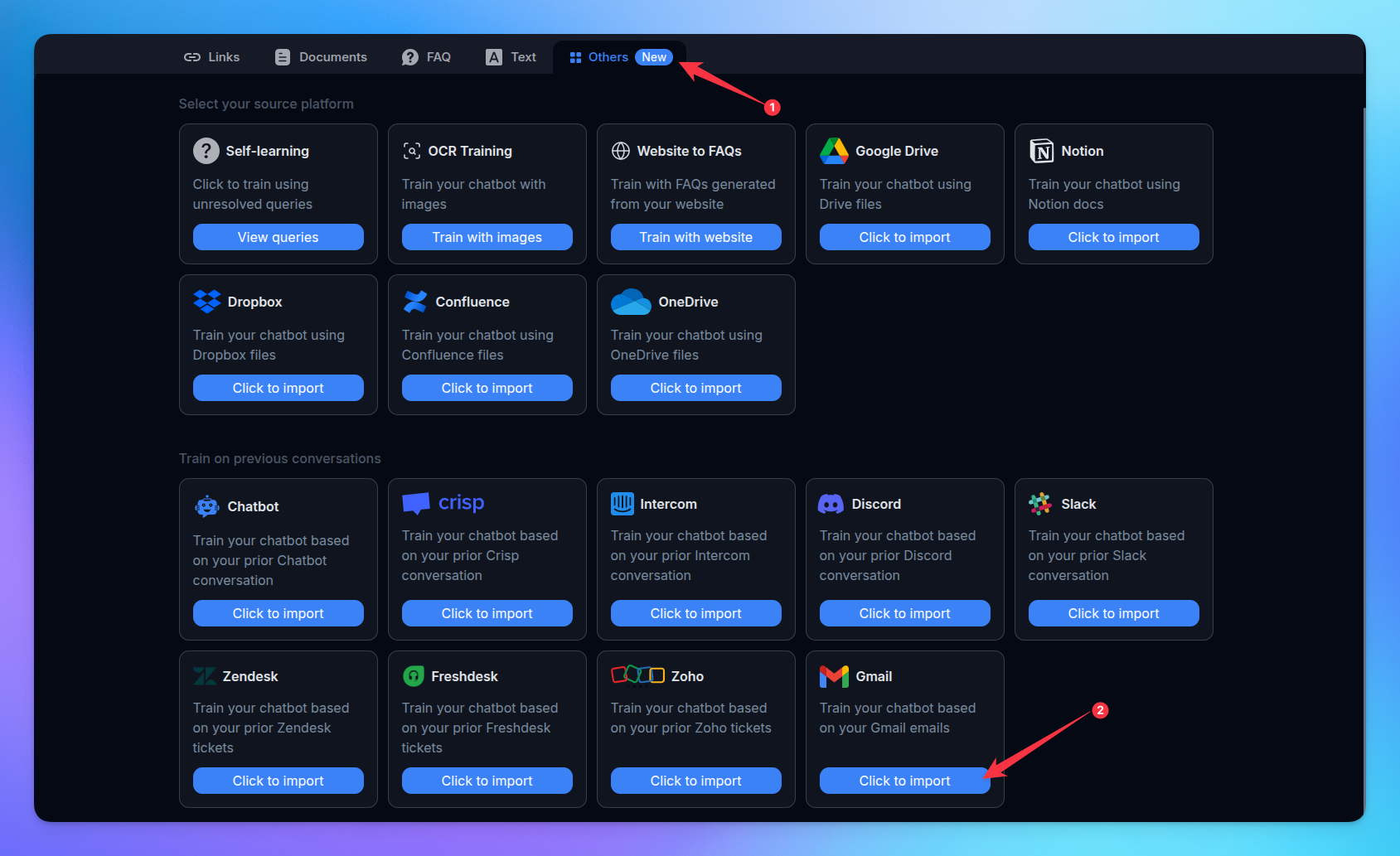Image resolution: width=1400 pixels, height=856 pixels.
Task: Click the Gmail logo icon
Action: [x=834, y=676]
